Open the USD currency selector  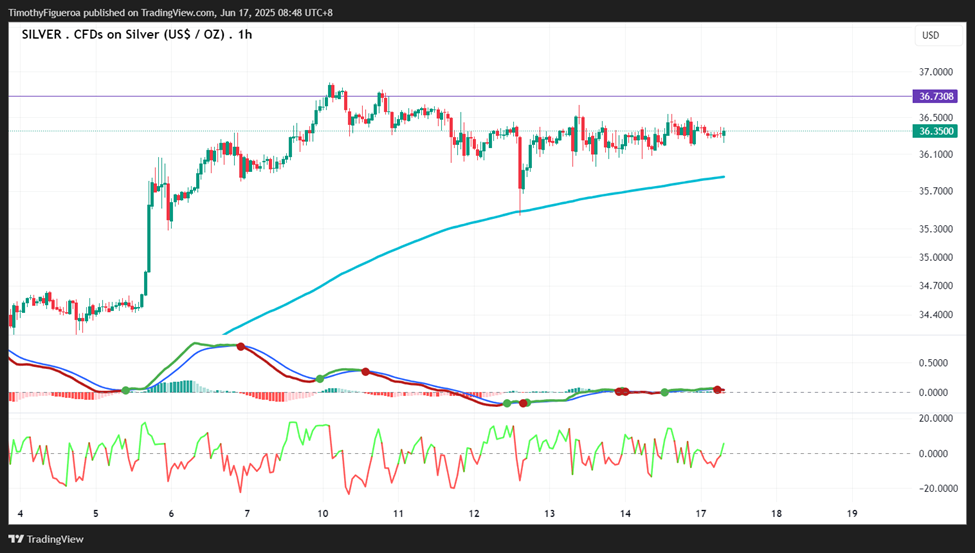point(938,35)
